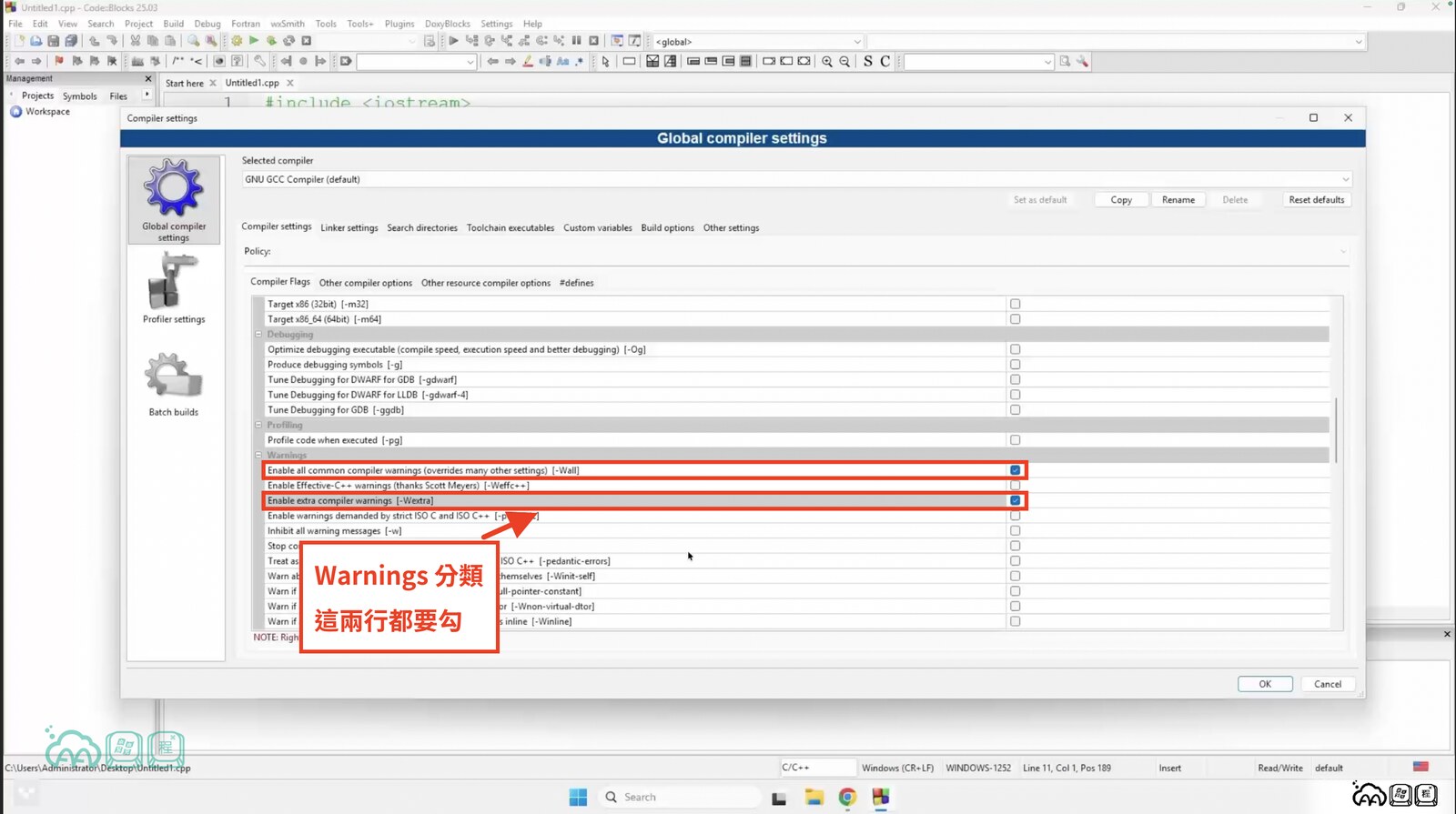Click the Rebuild icon
The height and width of the screenshot is (814, 1456).
(288, 41)
